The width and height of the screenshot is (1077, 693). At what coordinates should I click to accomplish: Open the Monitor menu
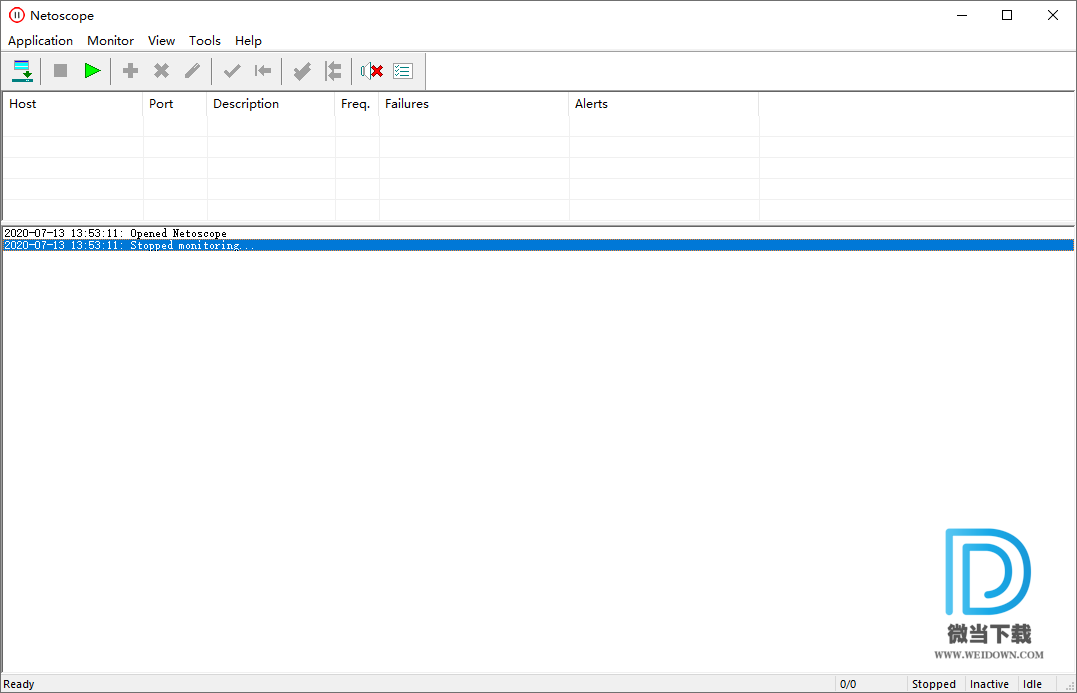point(111,41)
